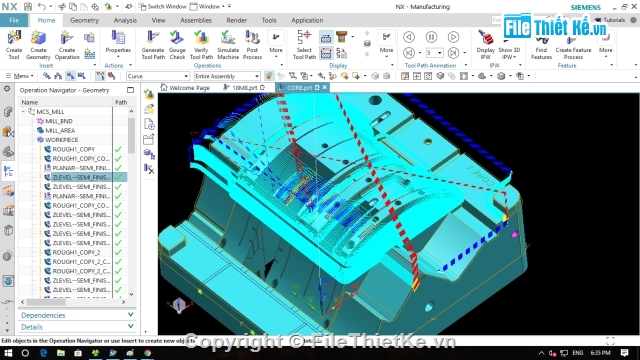The height and width of the screenshot is (360, 640).
Task: Expand More under Operations group
Action: 276,45
